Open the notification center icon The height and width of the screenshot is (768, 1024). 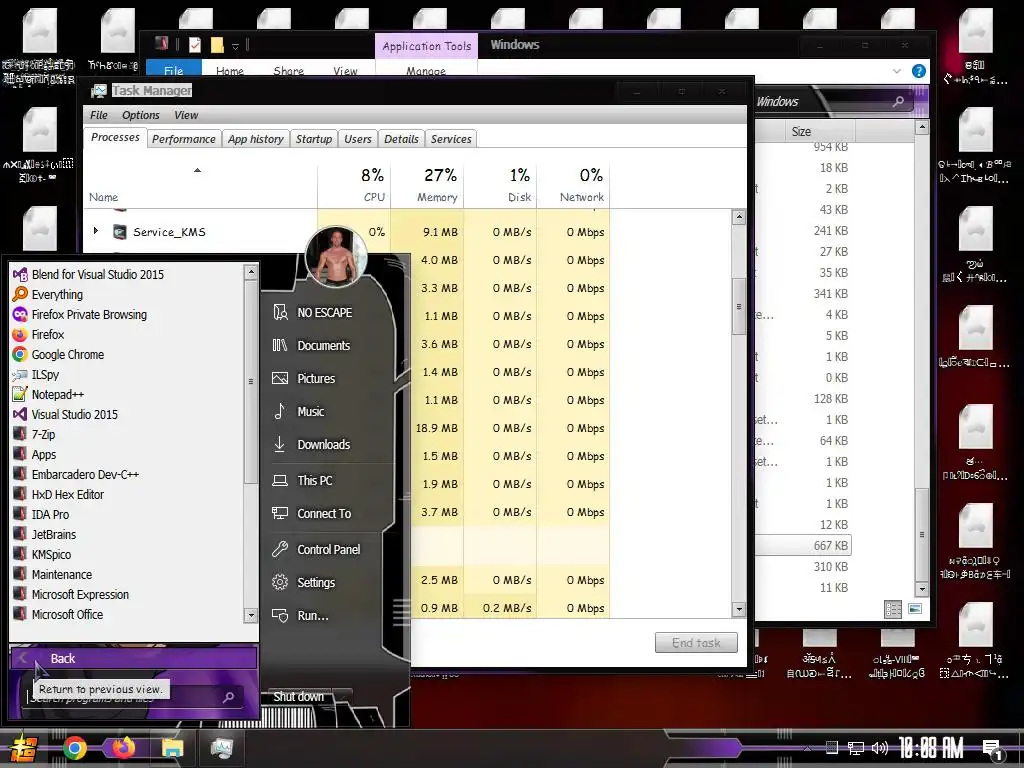pos(993,750)
